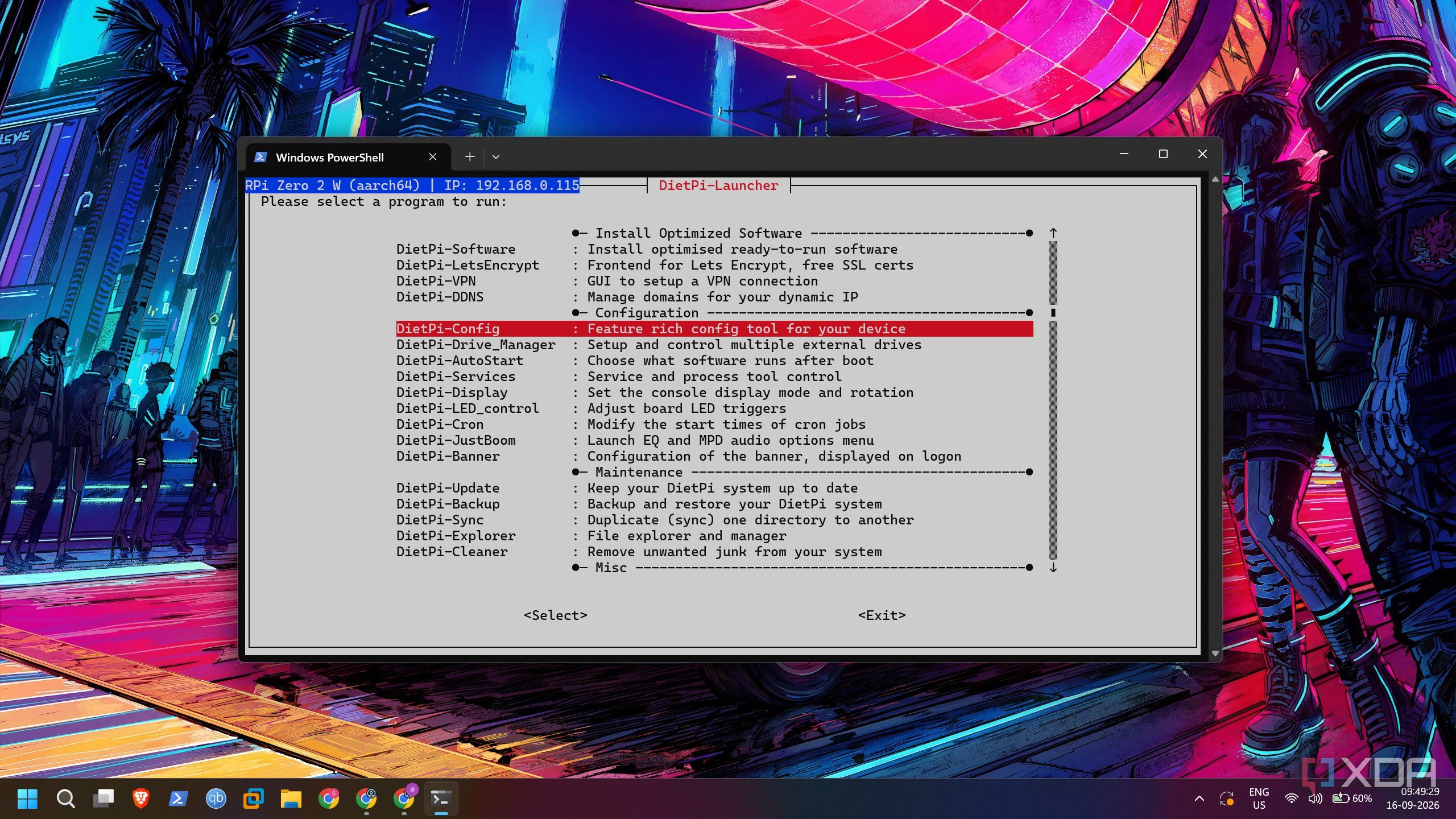
Task: Open the clock and date calendar
Action: [1413, 799]
